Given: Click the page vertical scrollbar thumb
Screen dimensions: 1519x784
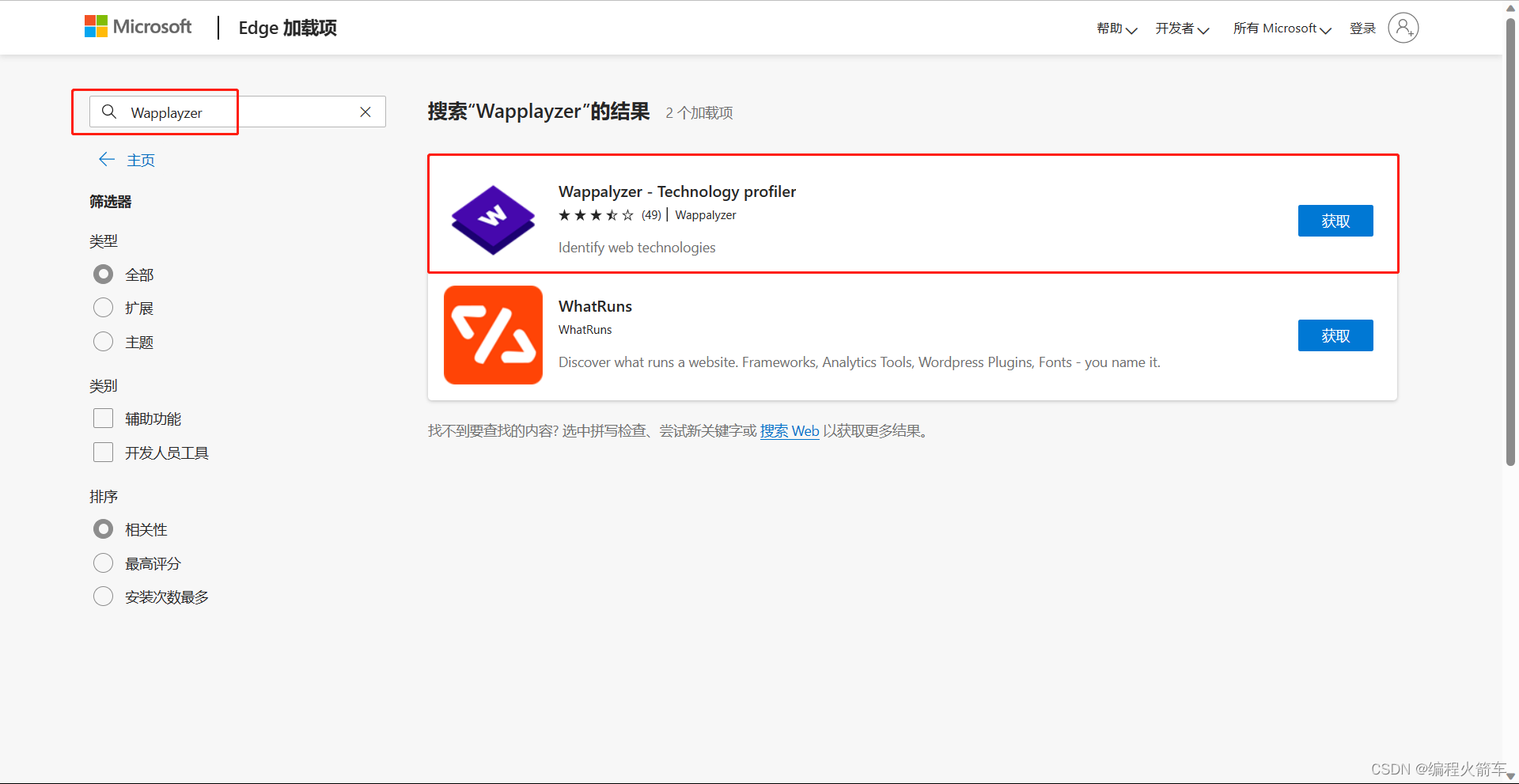Looking at the screenshot, I should pyautogui.click(x=1510, y=241).
